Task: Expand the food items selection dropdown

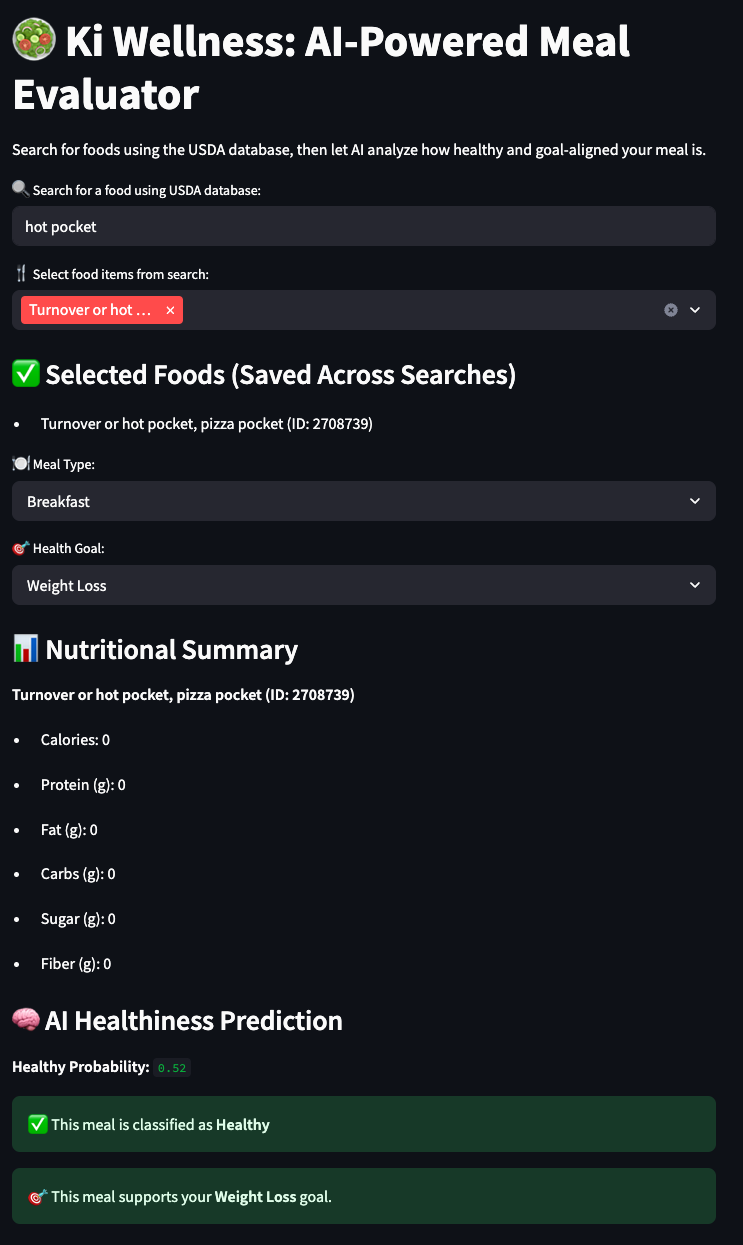Action: tap(694, 310)
